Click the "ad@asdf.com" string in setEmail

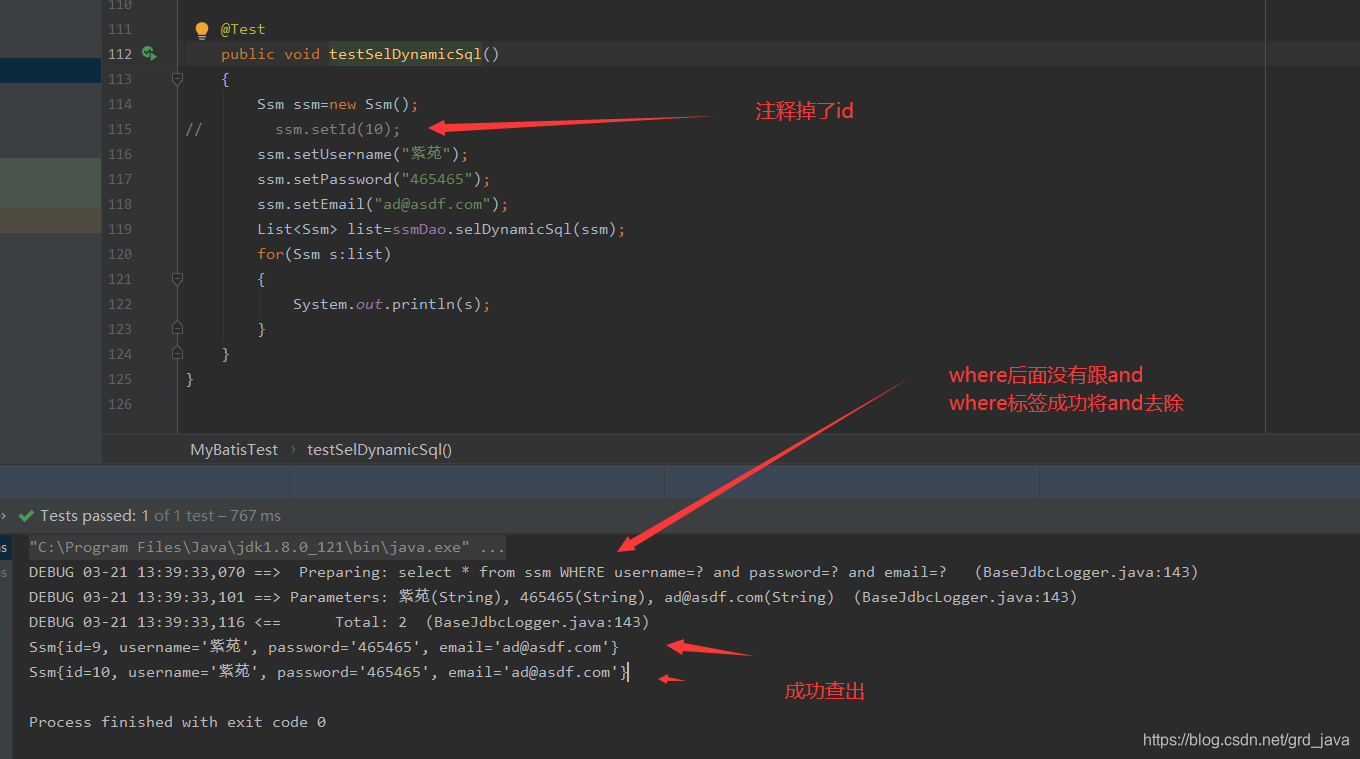click(x=437, y=204)
